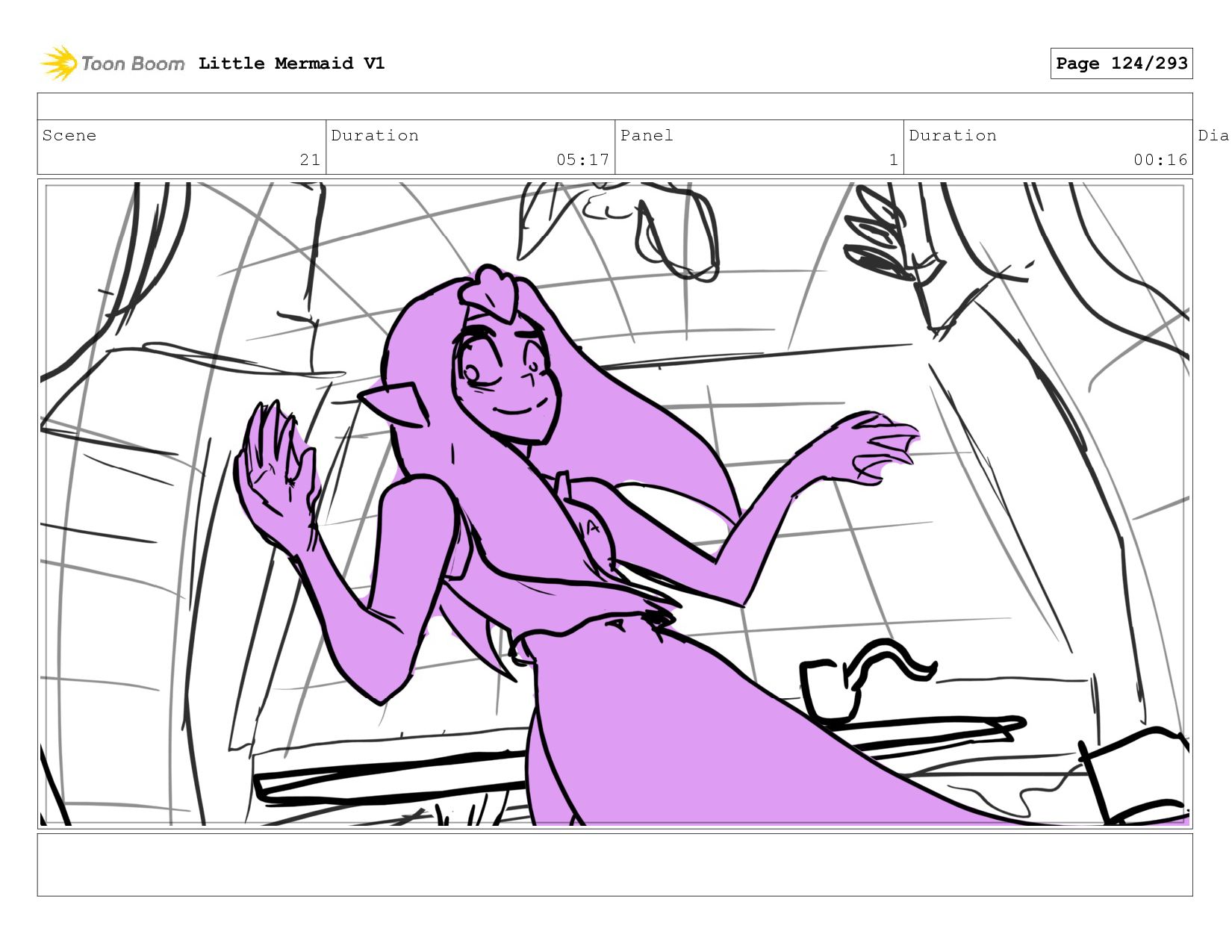
Task: Select the scene number '21'
Action: tap(310, 160)
